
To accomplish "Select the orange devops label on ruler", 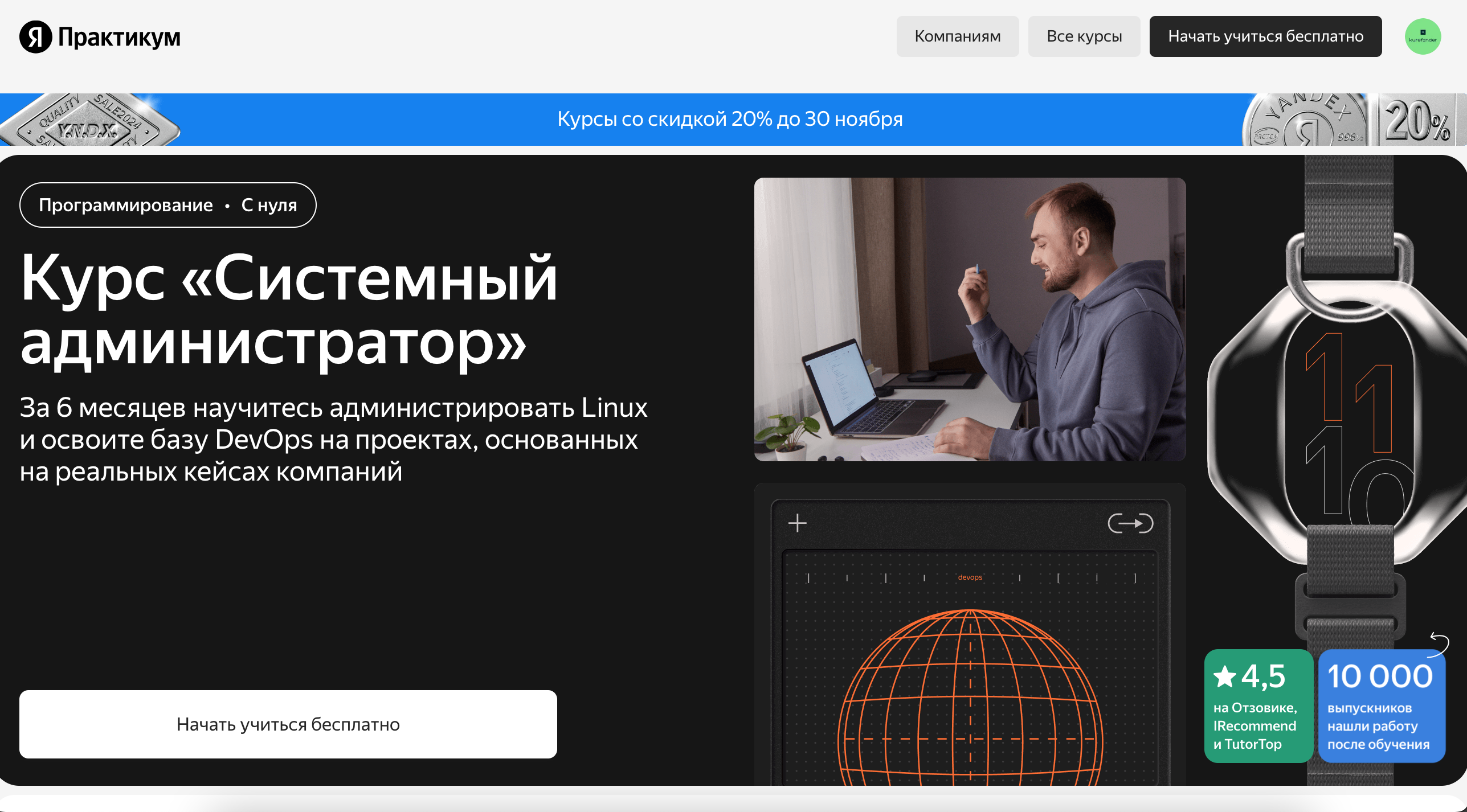I will click(x=970, y=577).
